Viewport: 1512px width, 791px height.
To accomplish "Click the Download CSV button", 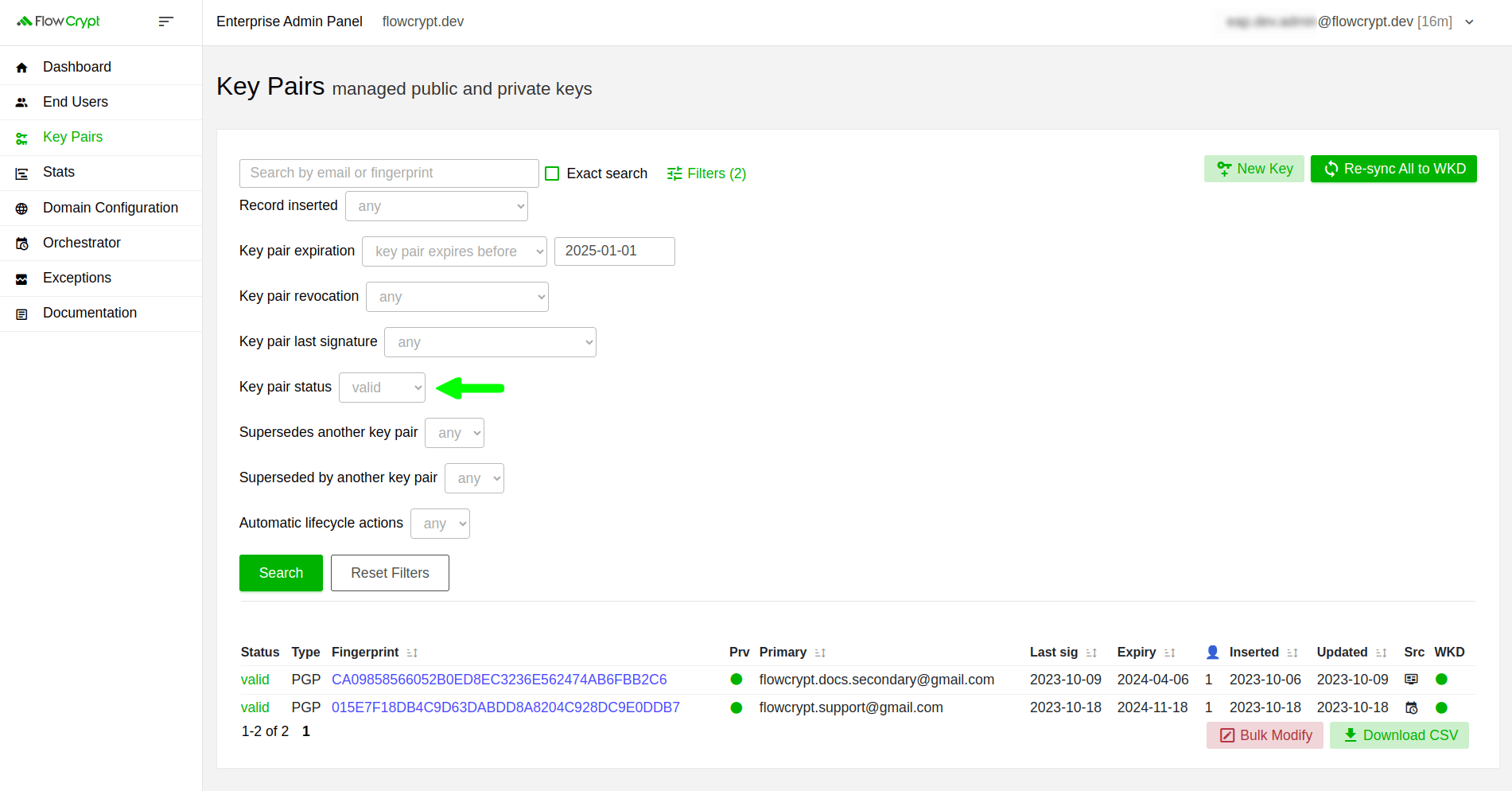I will (x=1400, y=735).
